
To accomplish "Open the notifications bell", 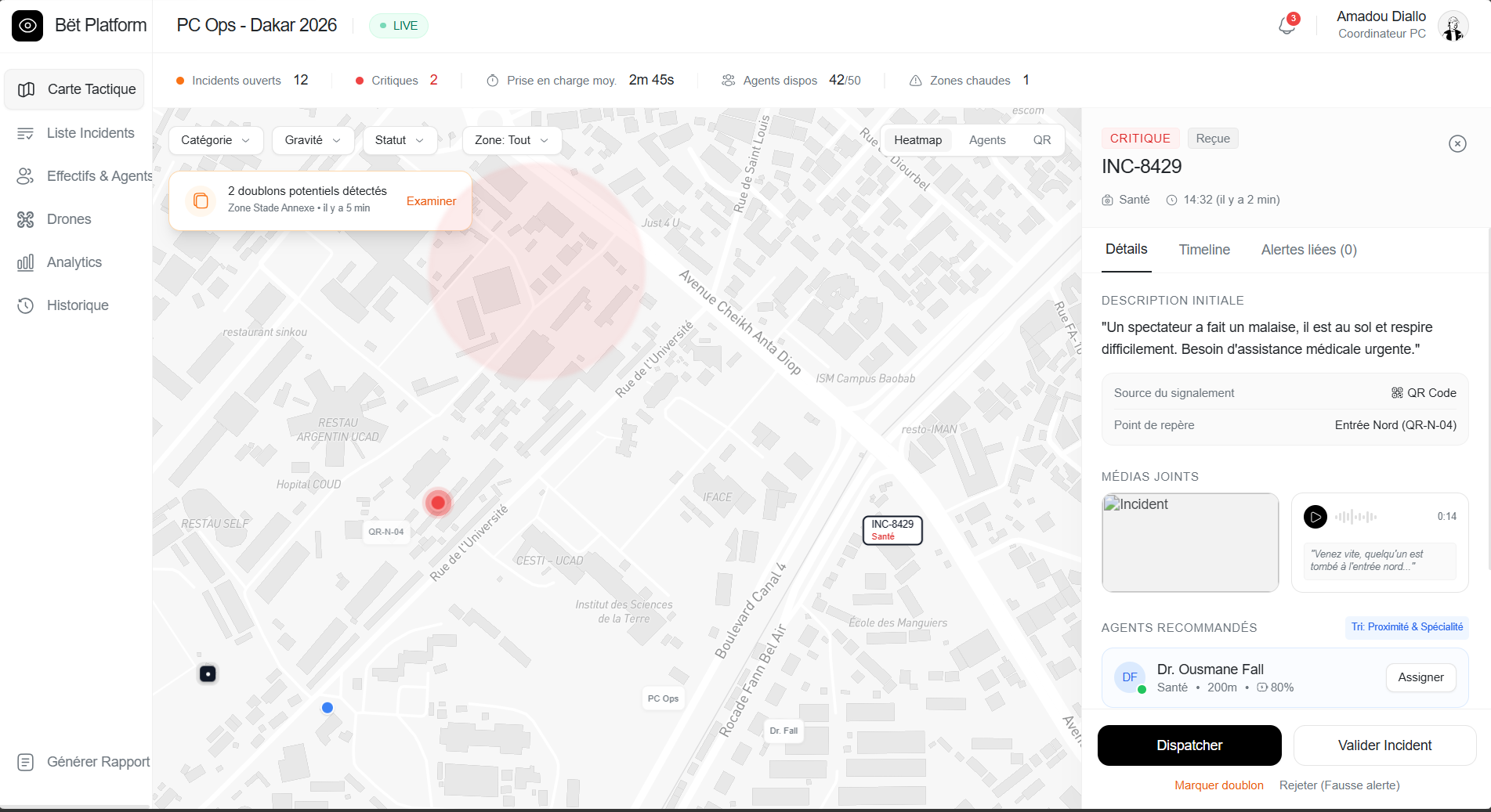I will pos(1287,26).
